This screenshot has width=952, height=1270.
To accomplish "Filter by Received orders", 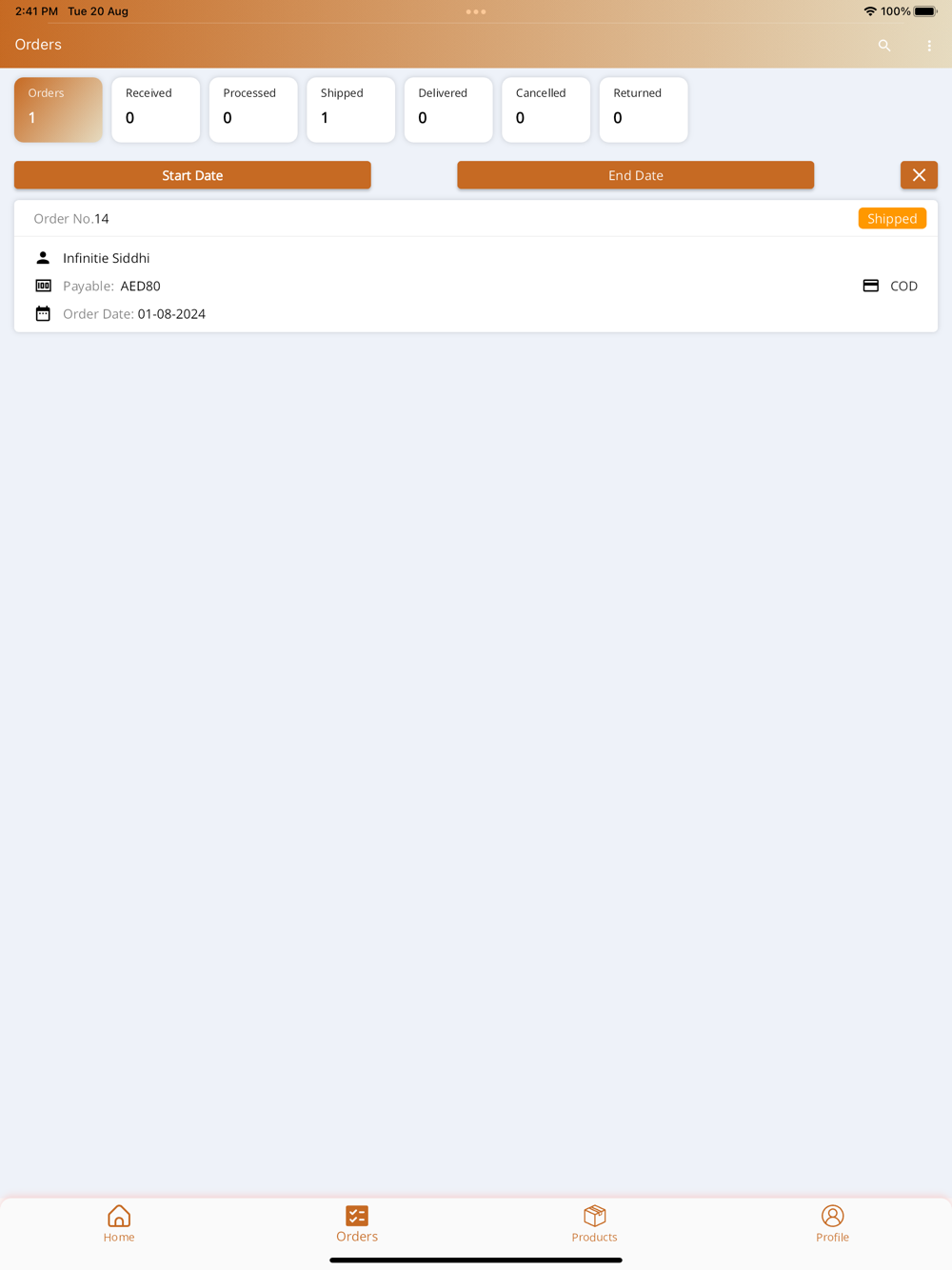I will point(156,109).
